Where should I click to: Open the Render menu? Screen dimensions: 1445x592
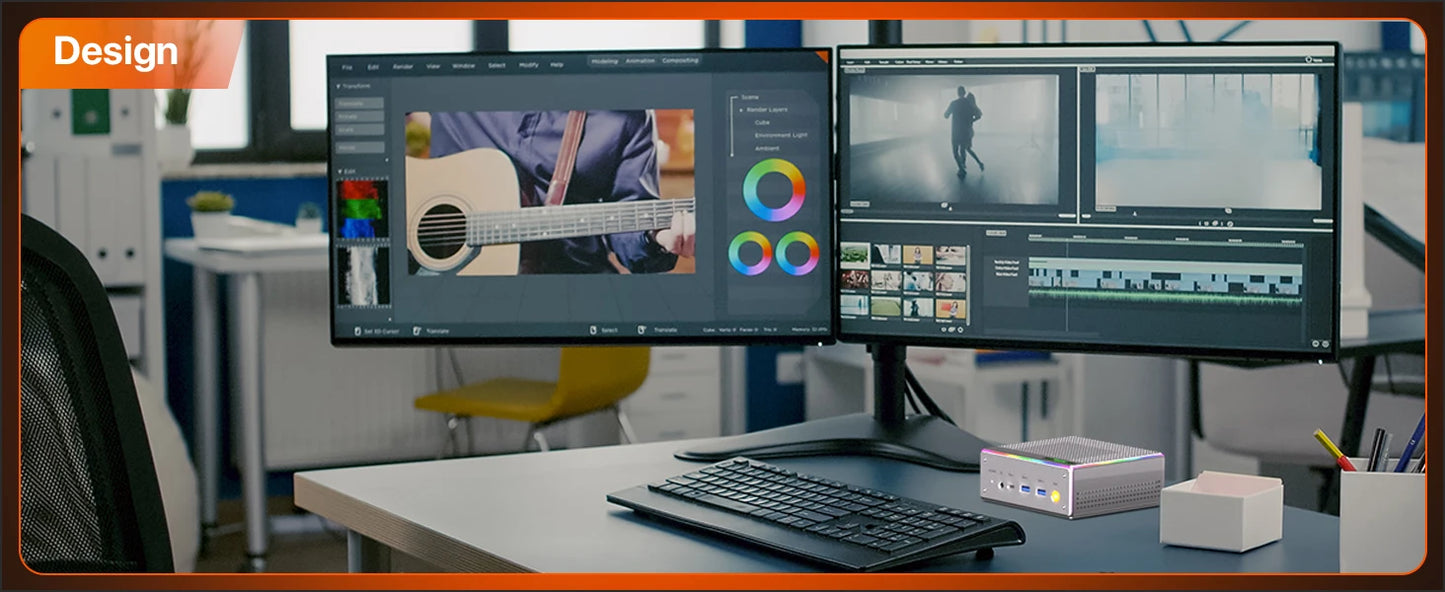click(x=403, y=66)
